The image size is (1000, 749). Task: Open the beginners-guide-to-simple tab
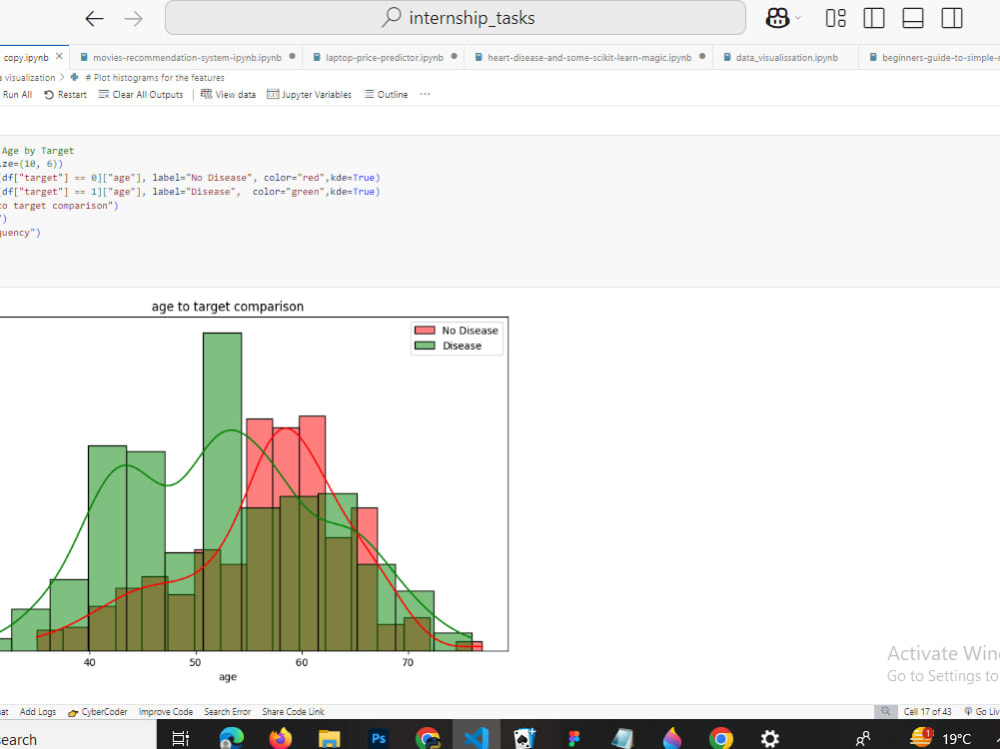[x=932, y=57]
